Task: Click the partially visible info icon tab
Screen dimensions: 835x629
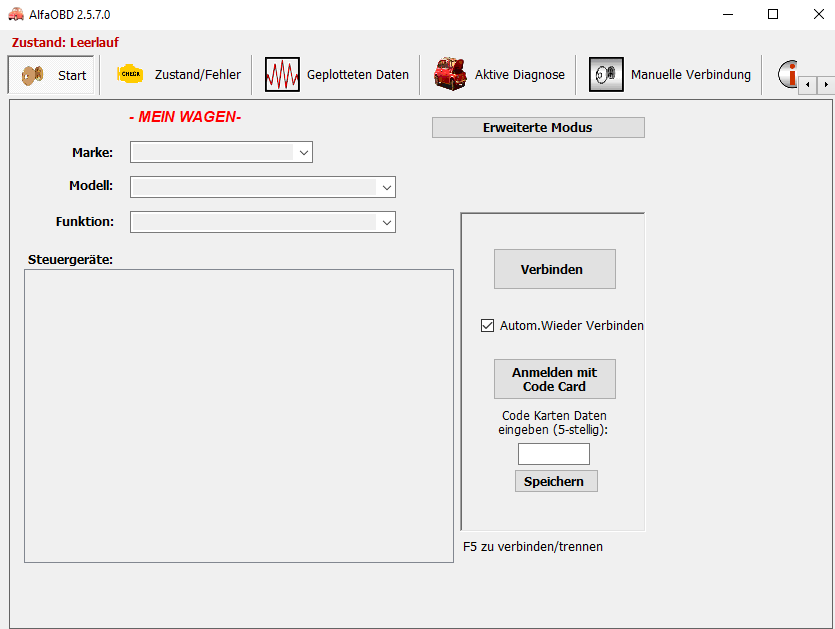Action: click(x=788, y=74)
